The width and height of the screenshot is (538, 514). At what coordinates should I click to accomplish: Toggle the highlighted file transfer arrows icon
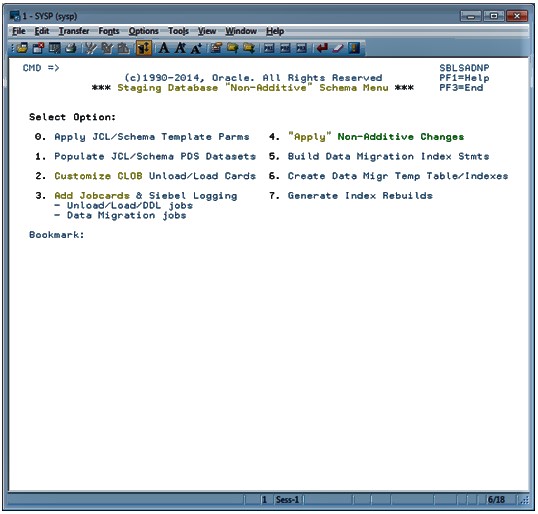pyautogui.click(x=143, y=48)
